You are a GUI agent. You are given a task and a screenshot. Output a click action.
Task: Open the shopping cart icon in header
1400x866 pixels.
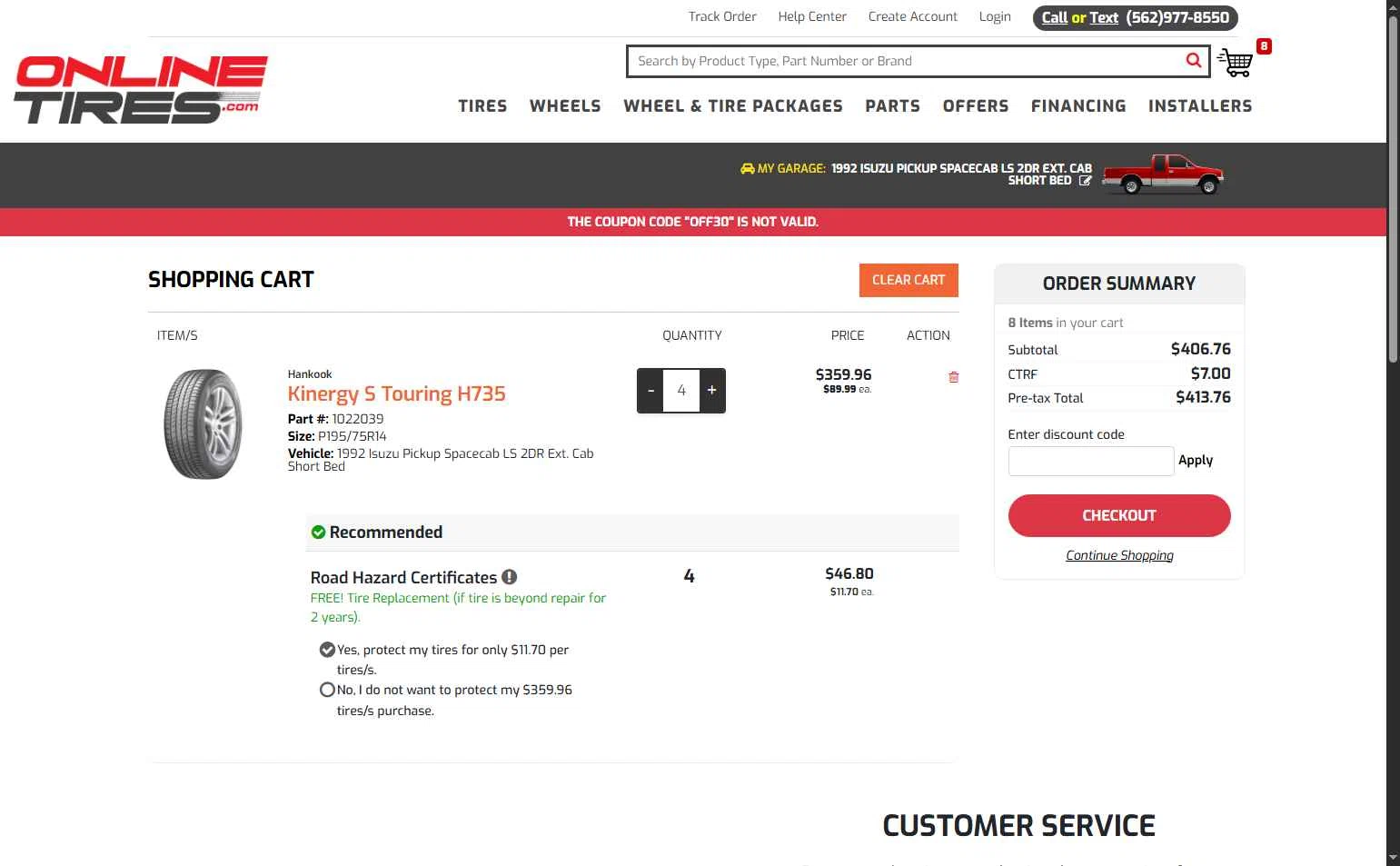(x=1235, y=63)
